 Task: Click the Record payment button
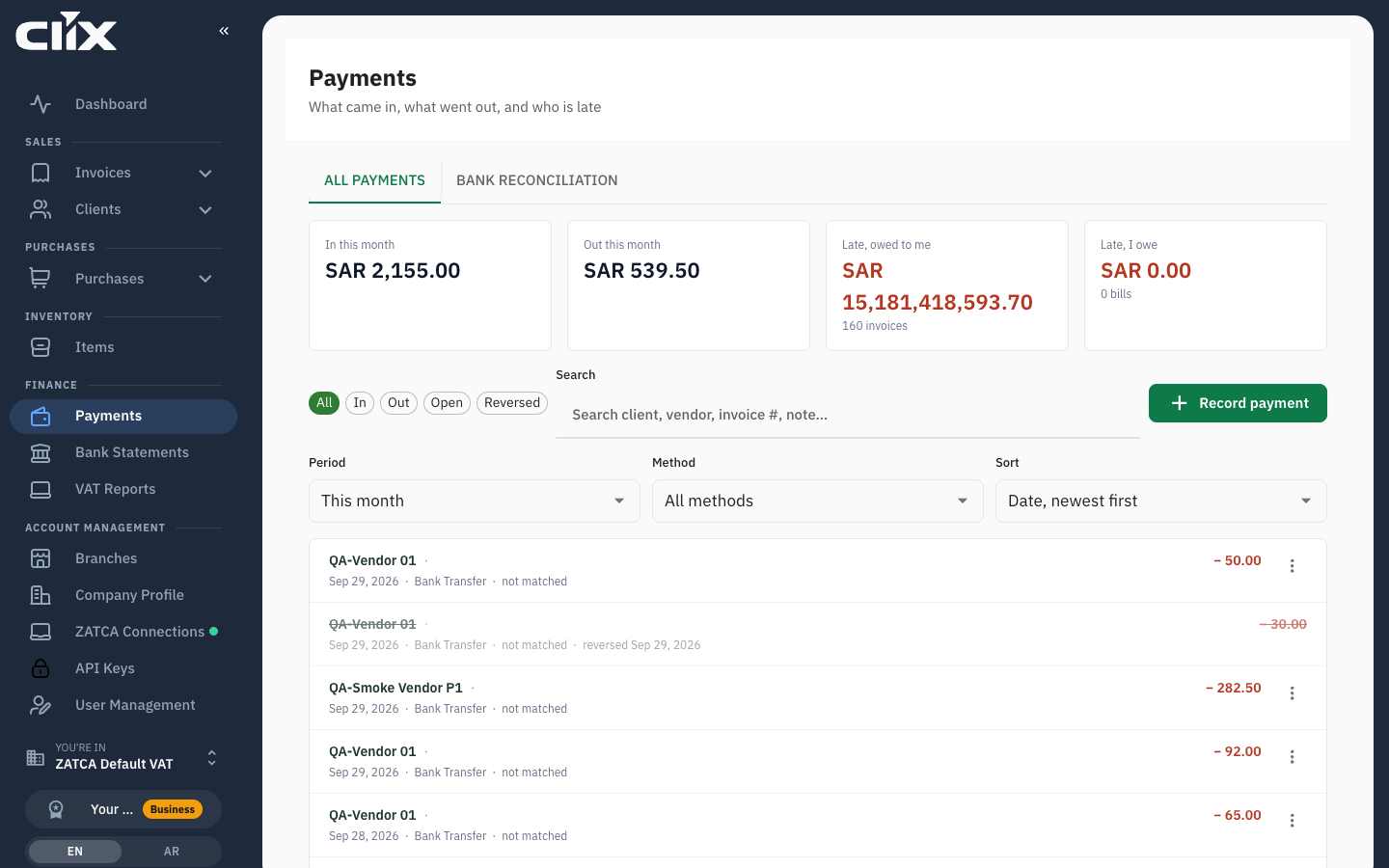tap(1238, 403)
